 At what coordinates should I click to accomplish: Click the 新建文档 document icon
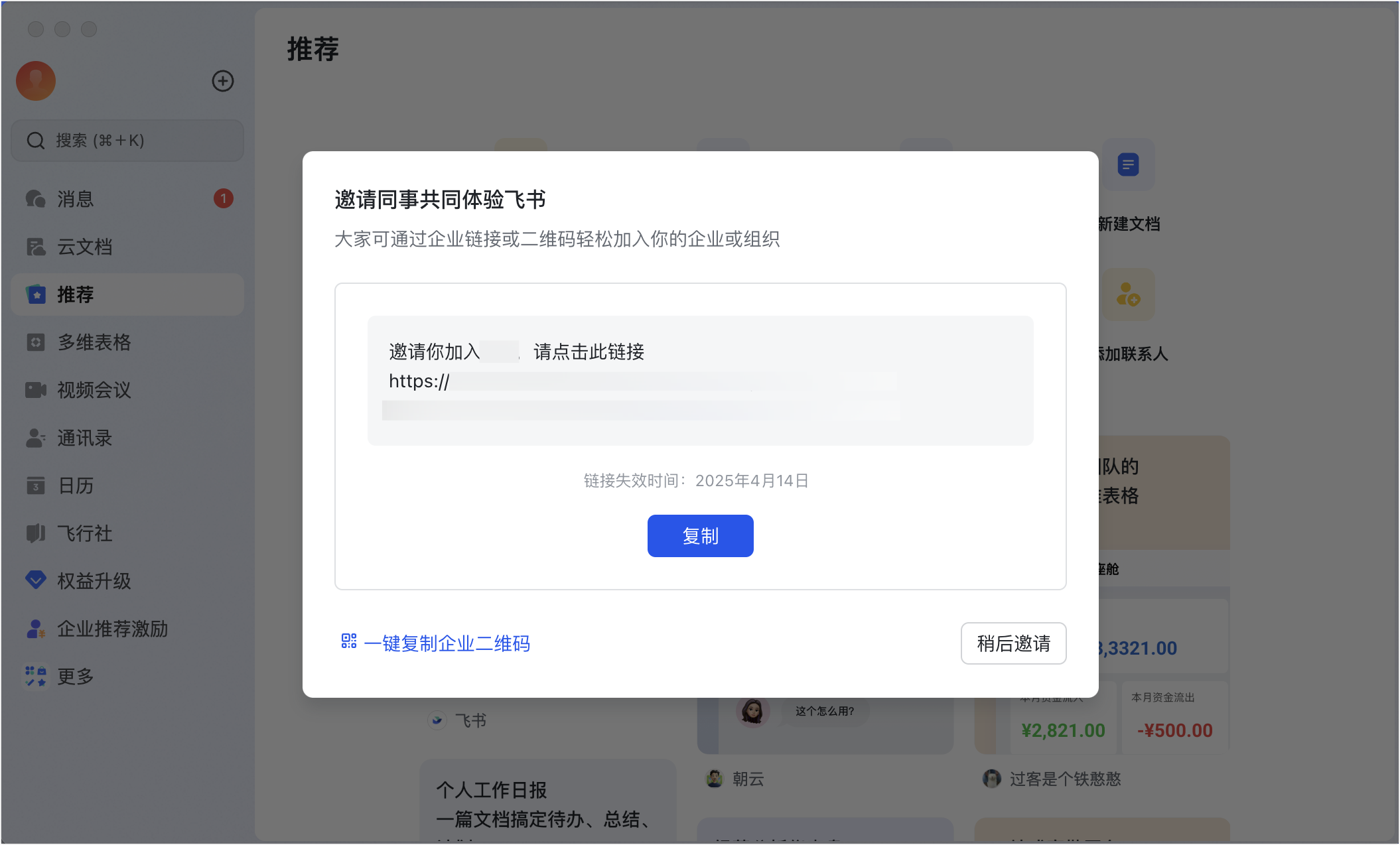[1128, 164]
